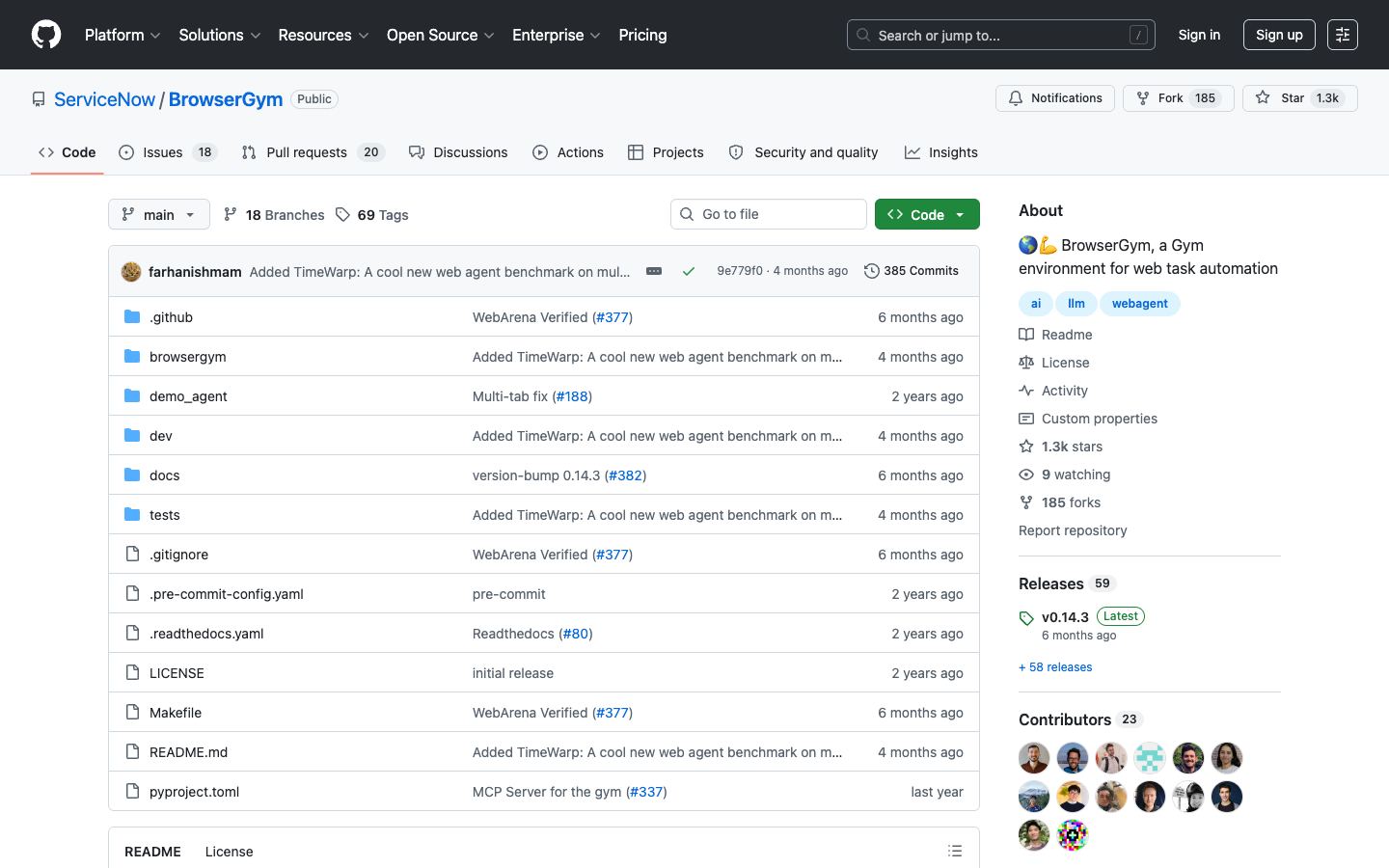Click the slash key shortcut icon in search
Image resolution: width=1389 pixels, height=868 pixels.
tap(1138, 35)
